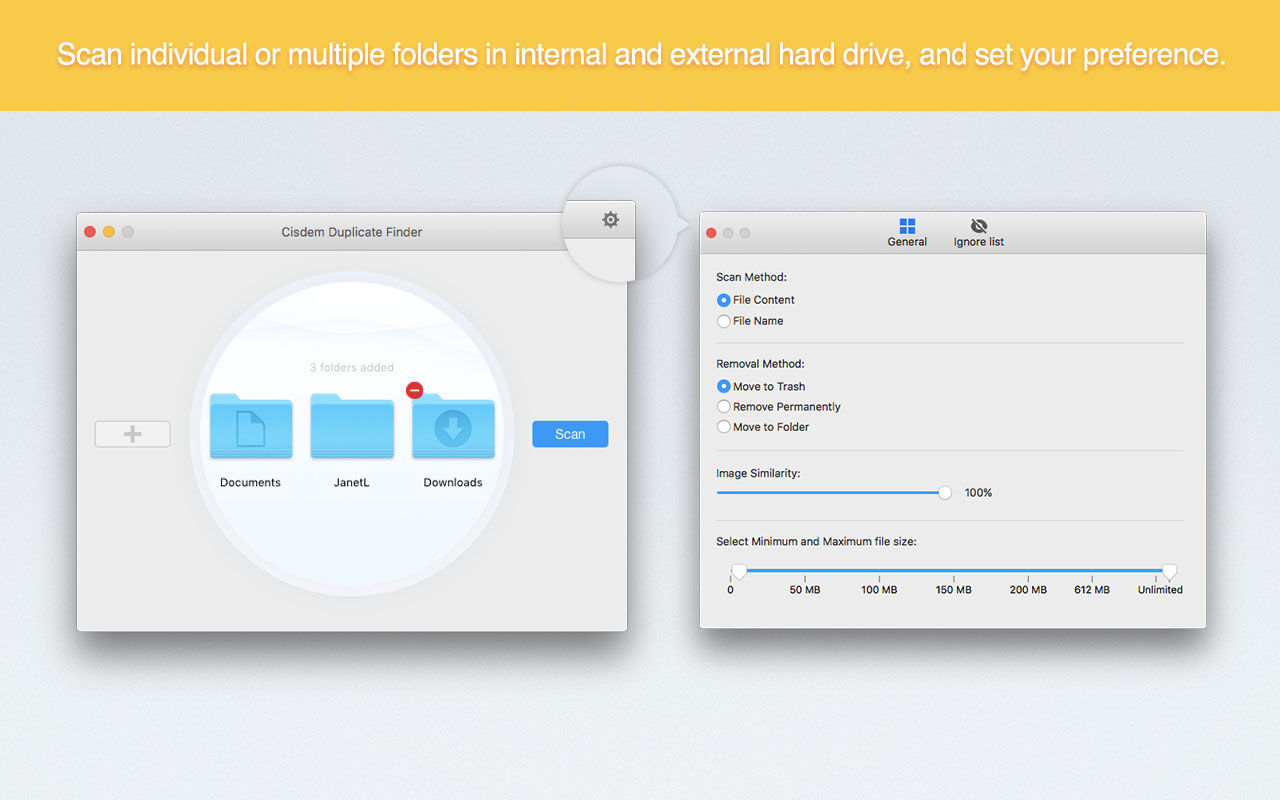Click the "3 folders added" text
1280x800 pixels.
352,368
